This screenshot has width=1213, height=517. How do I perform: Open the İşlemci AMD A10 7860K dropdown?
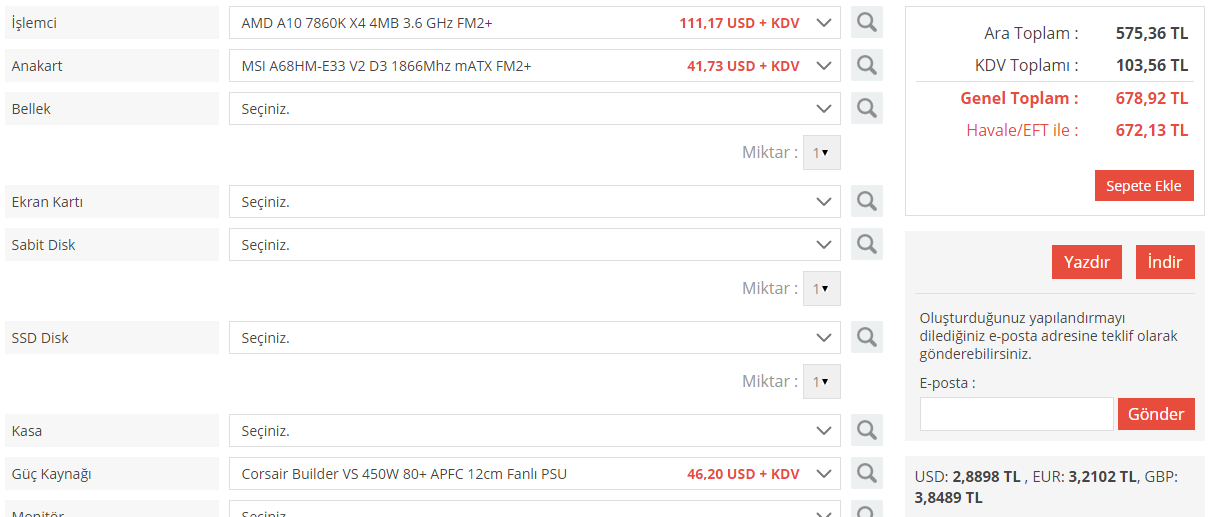click(535, 23)
